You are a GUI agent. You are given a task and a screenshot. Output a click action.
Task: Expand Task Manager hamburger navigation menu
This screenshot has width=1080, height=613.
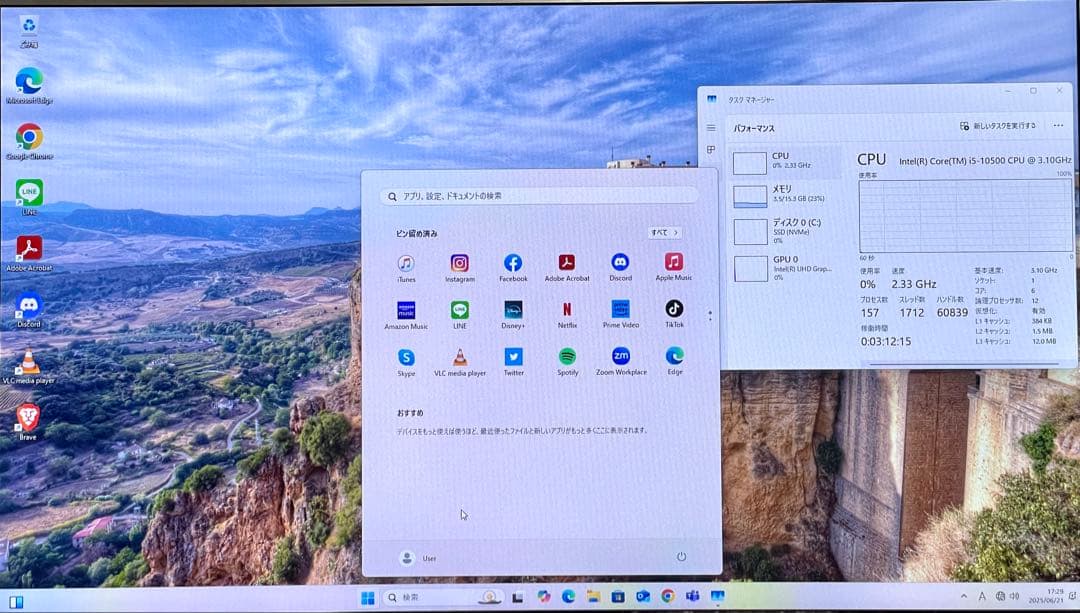711,128
